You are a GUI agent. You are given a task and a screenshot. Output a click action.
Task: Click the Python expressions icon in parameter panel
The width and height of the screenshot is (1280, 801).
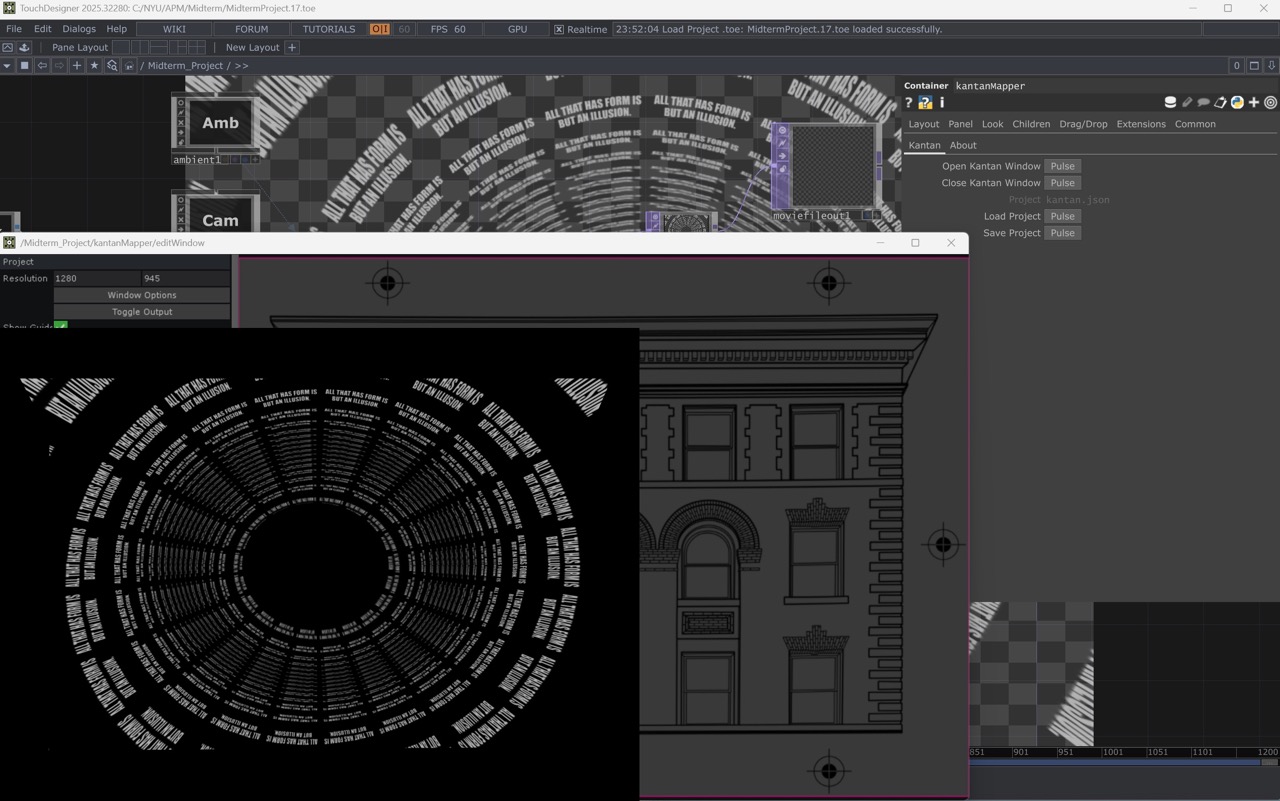pos(1237,102)
